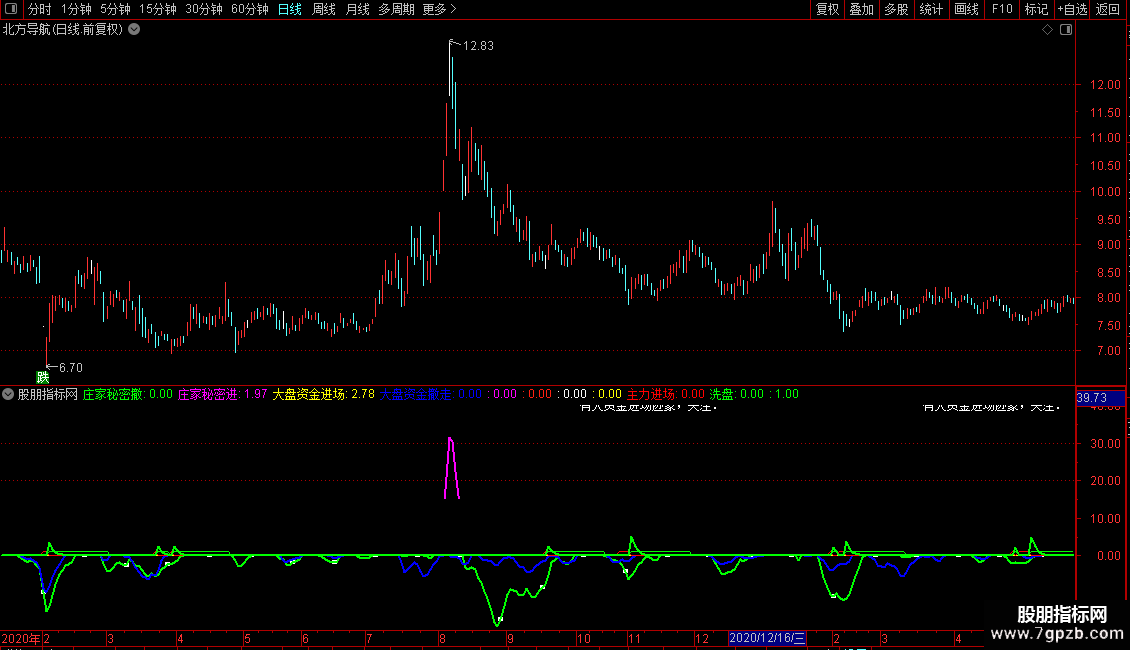This screenshot has height=650, width=1130.
Task: Click the 标记 mark button
Action: (1036, 9)
